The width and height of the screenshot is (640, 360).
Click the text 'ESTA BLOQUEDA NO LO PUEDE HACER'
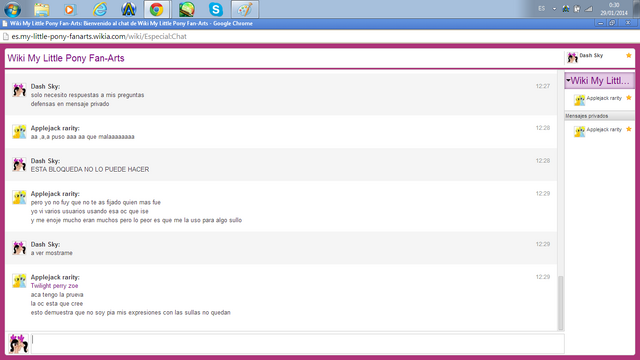[x=90, y=169]
